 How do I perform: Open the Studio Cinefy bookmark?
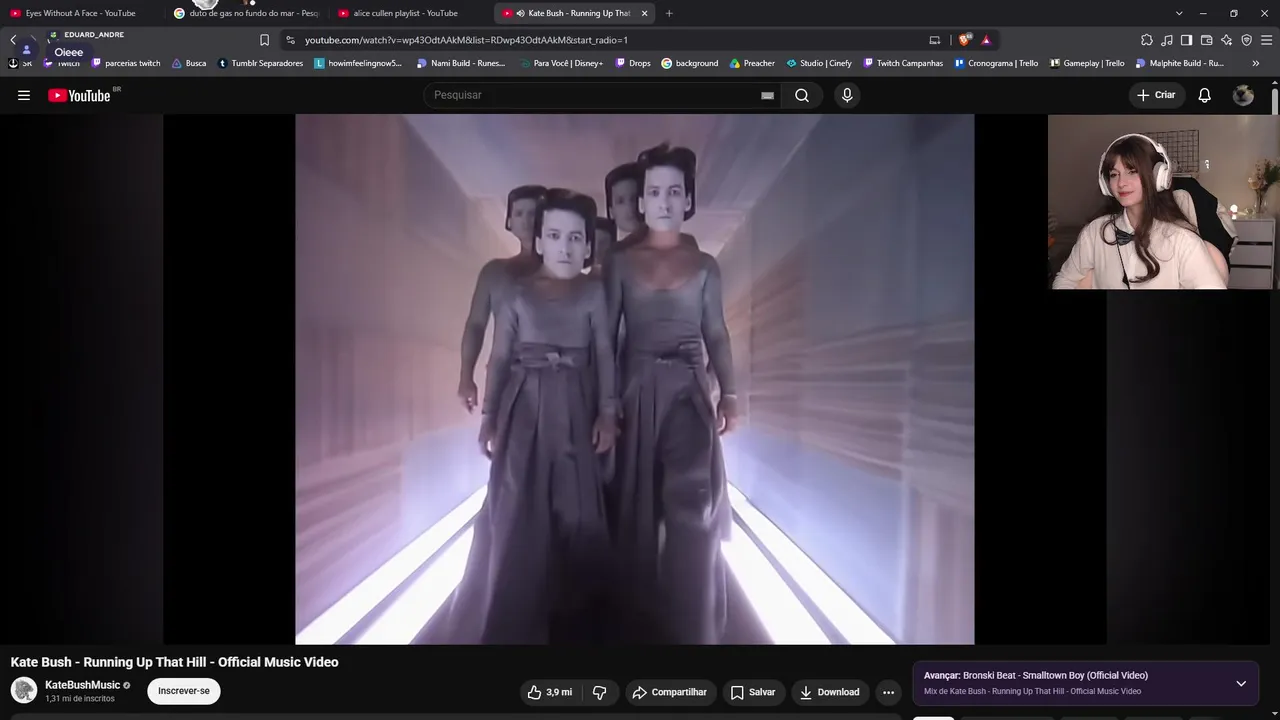click(818, 63)
